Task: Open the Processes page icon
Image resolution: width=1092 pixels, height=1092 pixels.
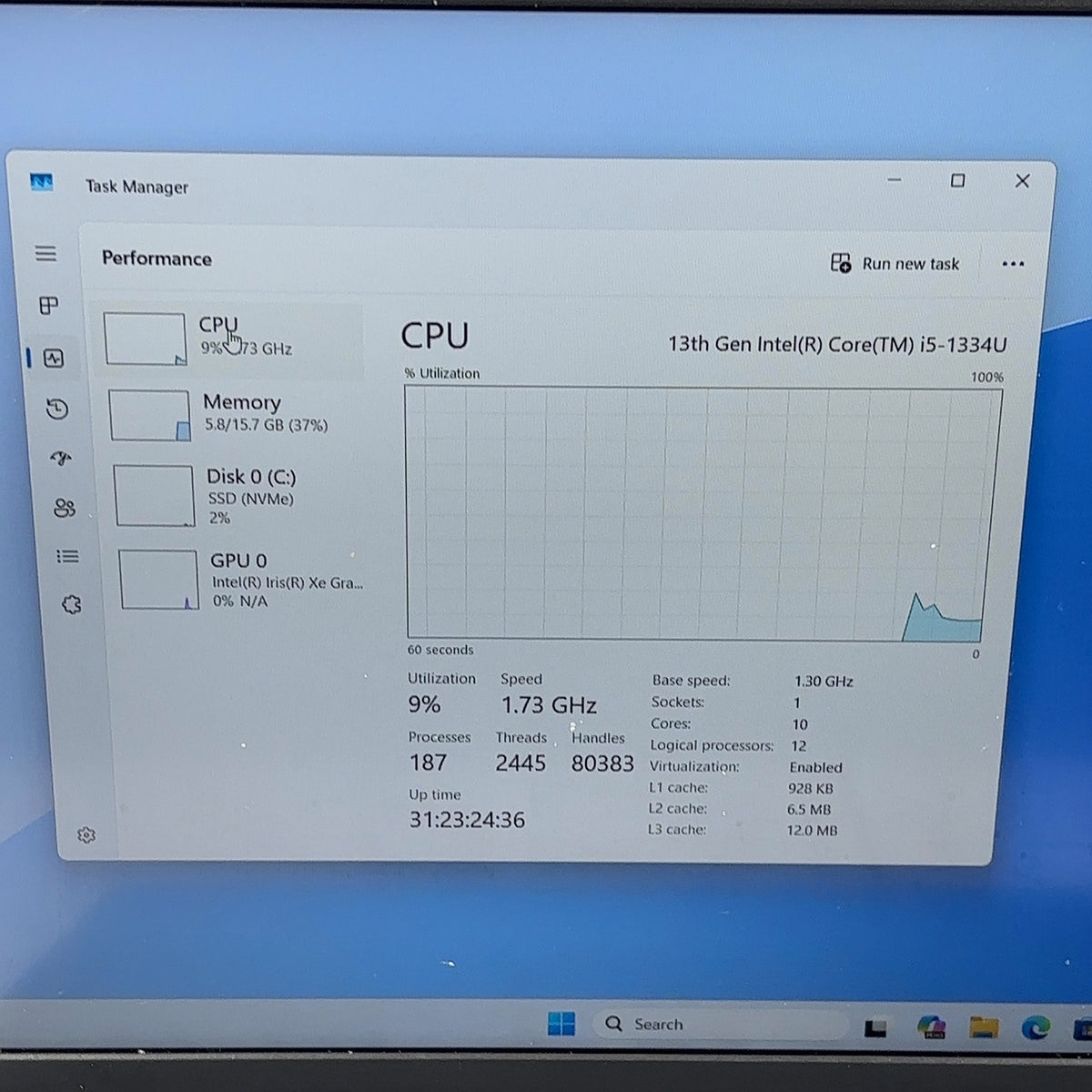Action: click(x=49, y=306)
